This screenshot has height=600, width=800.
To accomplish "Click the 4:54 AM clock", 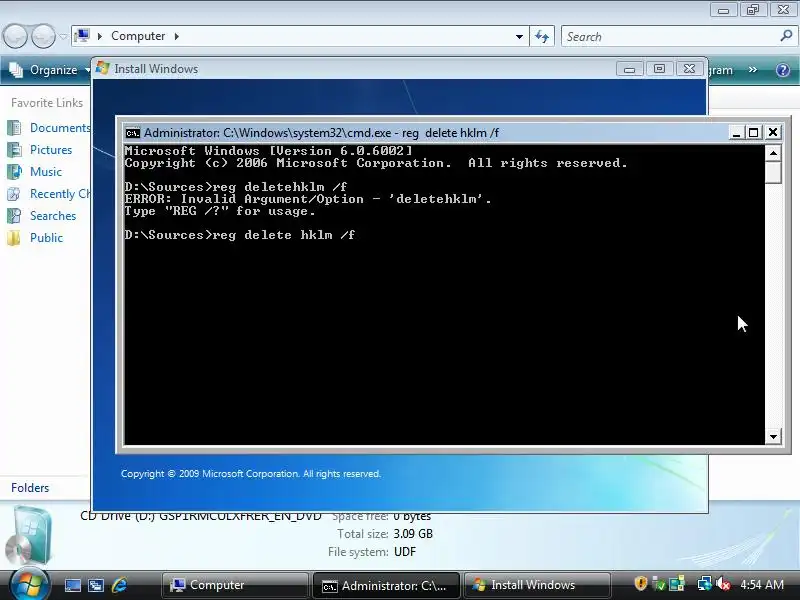I will 762,585.
